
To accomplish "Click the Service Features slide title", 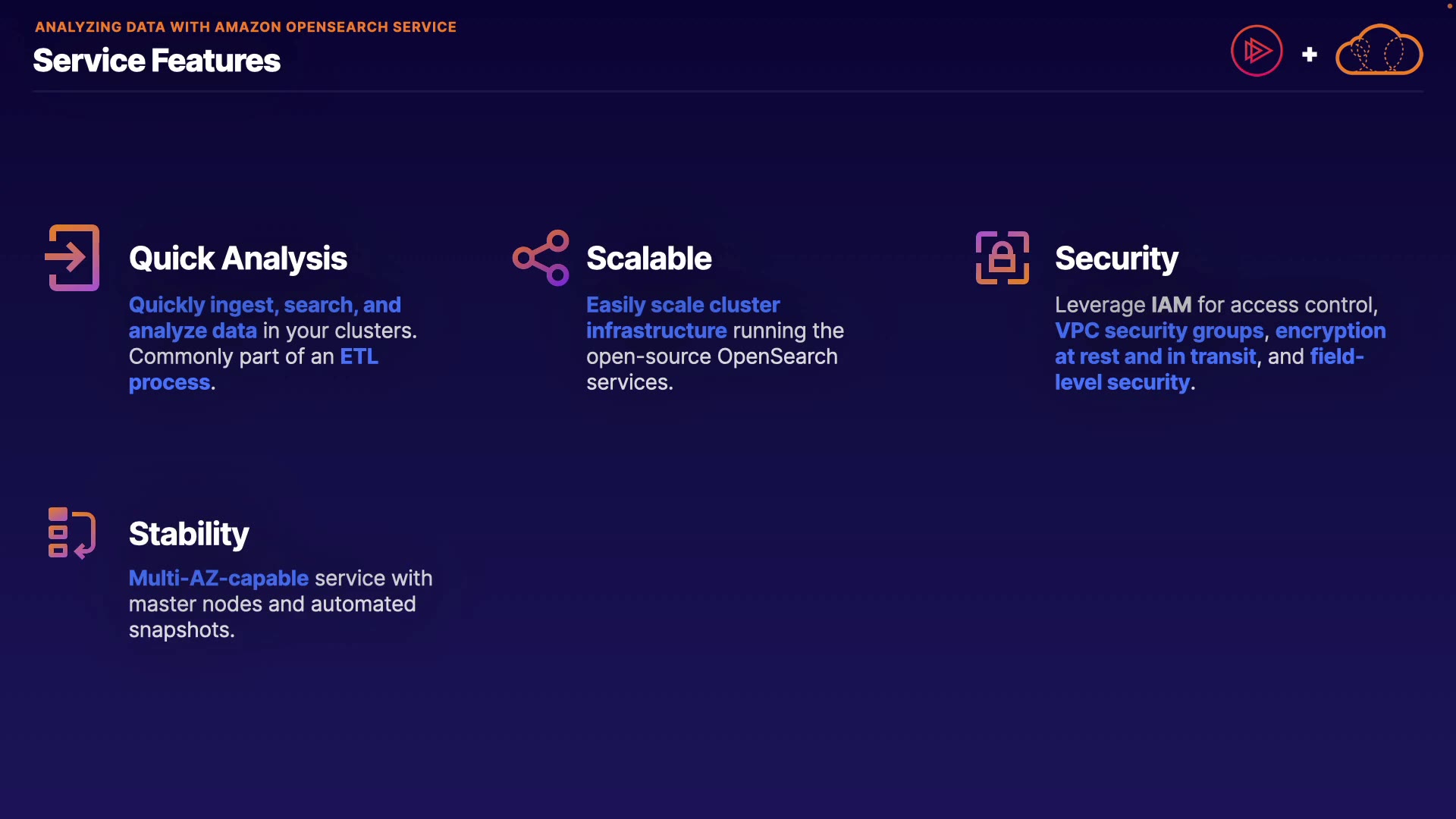I will pos(156,61).
